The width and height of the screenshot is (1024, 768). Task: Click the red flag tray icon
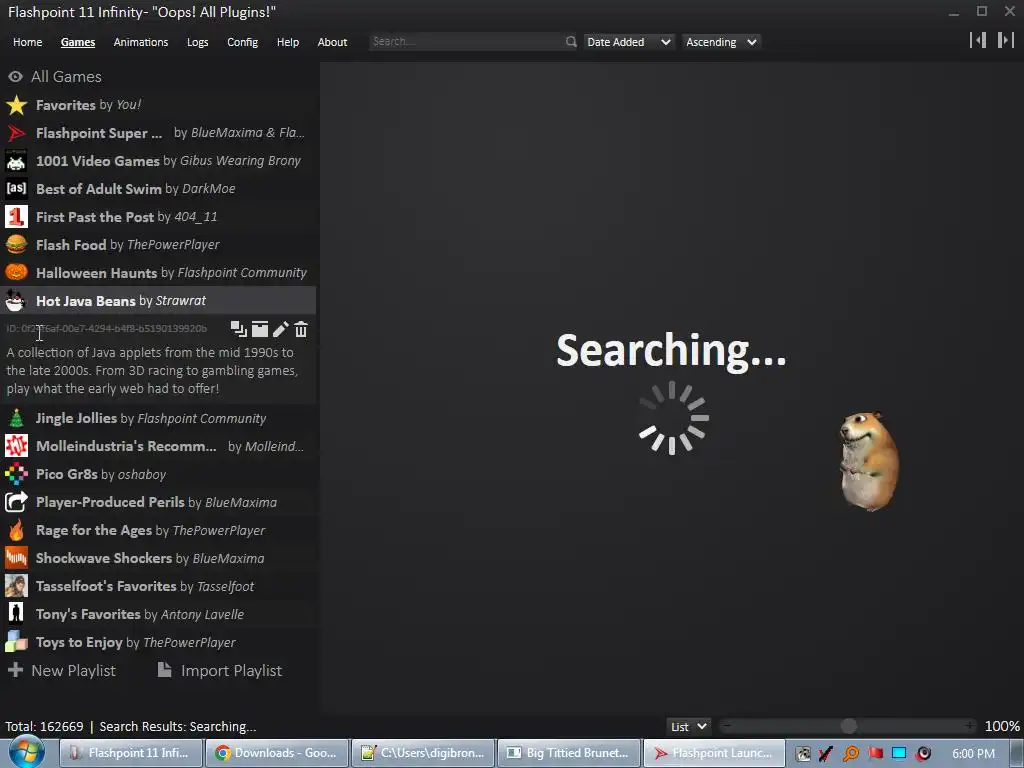875,754
